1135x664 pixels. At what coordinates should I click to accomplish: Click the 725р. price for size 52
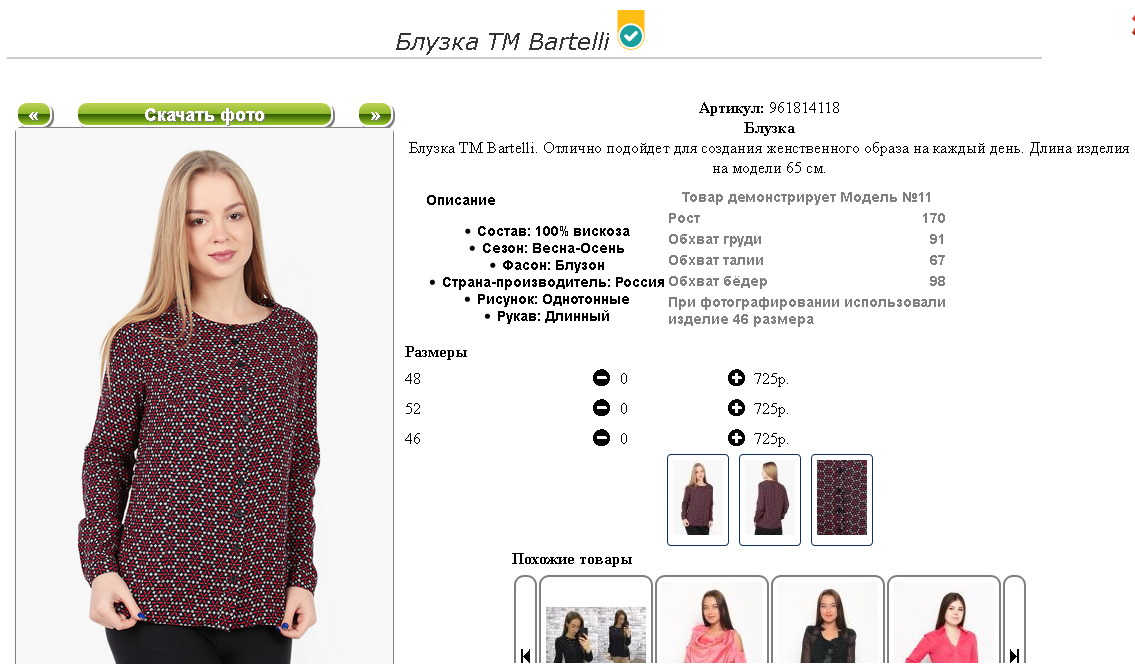coord(771,408)
